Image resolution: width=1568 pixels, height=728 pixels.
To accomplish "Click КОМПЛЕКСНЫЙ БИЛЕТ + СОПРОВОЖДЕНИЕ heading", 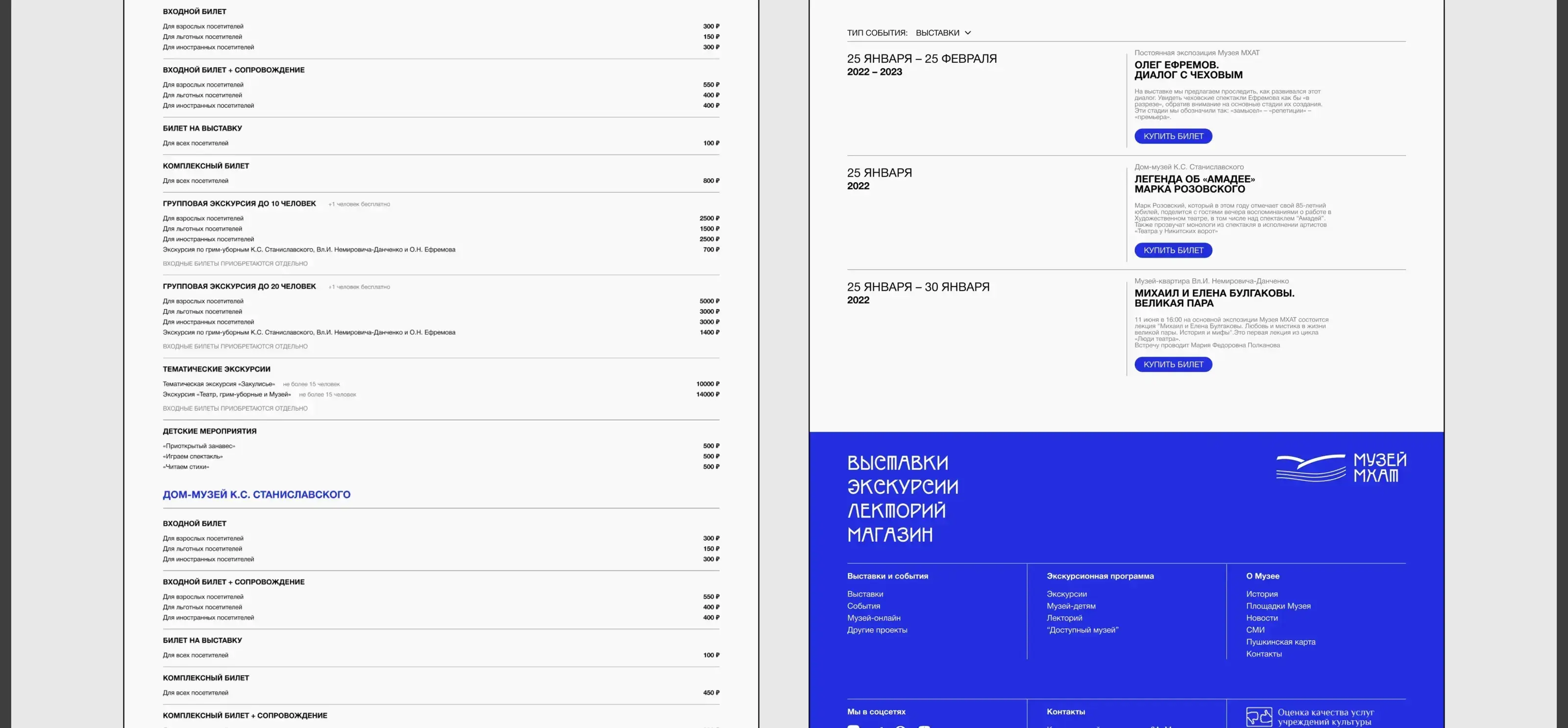I will [245, 716].
